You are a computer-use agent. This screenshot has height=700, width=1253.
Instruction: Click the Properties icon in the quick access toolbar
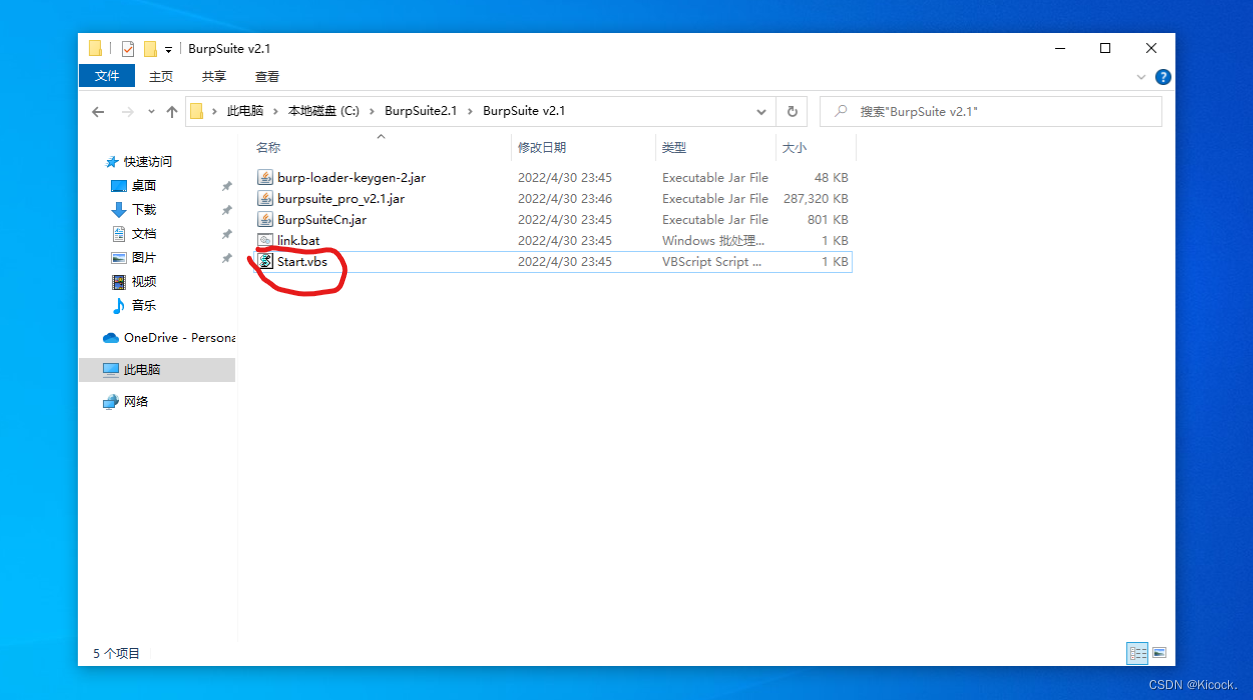point(128,49)
